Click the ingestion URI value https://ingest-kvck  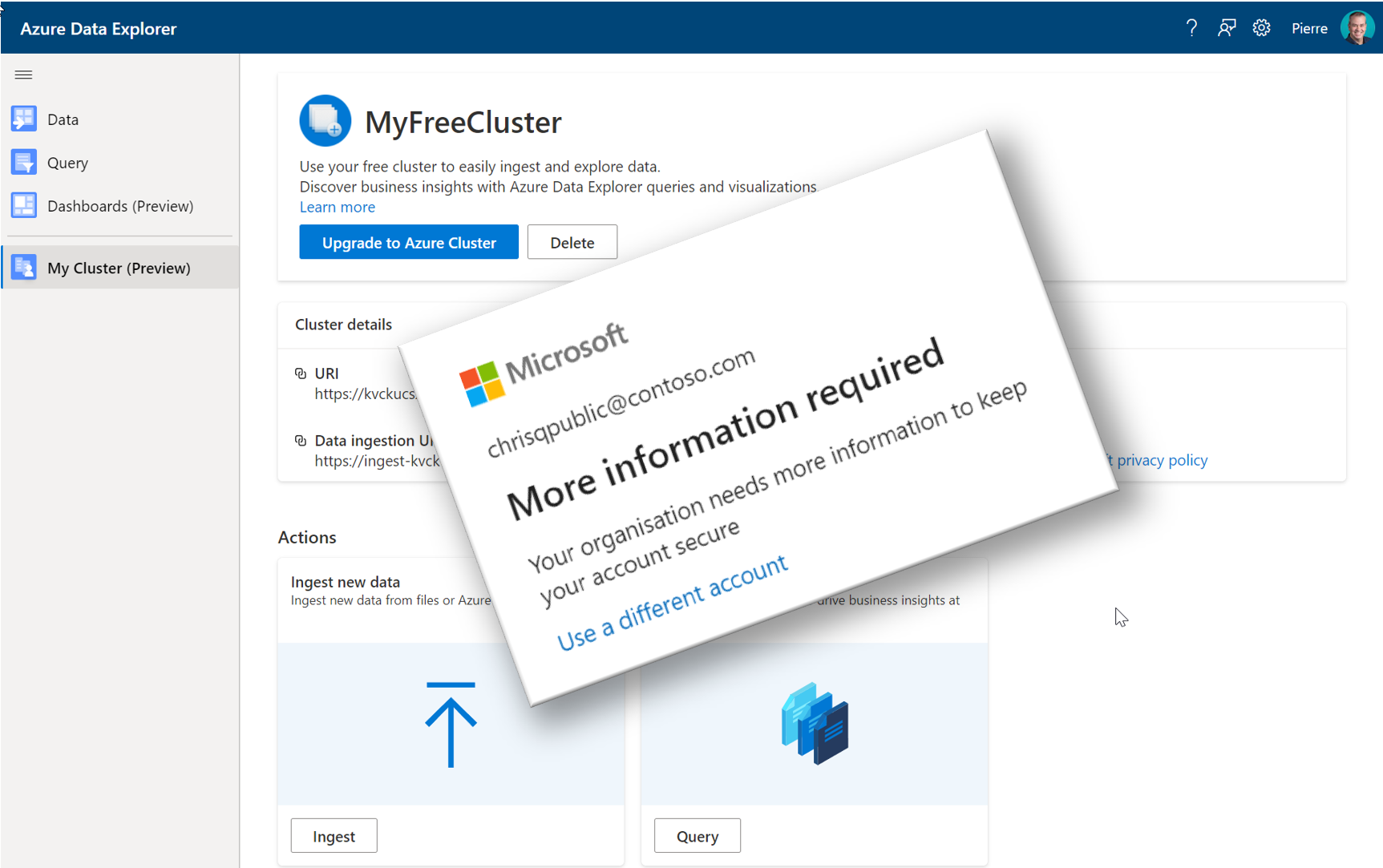click(377, 461)
